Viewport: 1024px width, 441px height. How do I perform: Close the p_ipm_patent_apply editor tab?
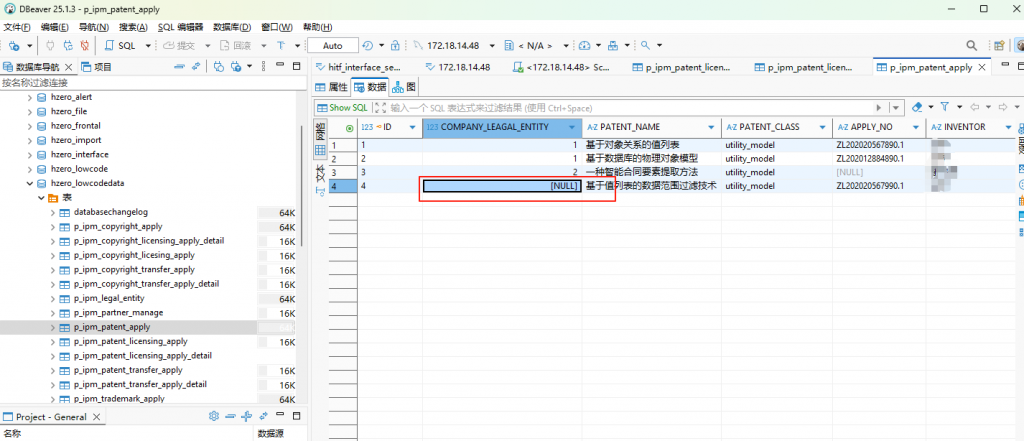[x=982, y=68]
